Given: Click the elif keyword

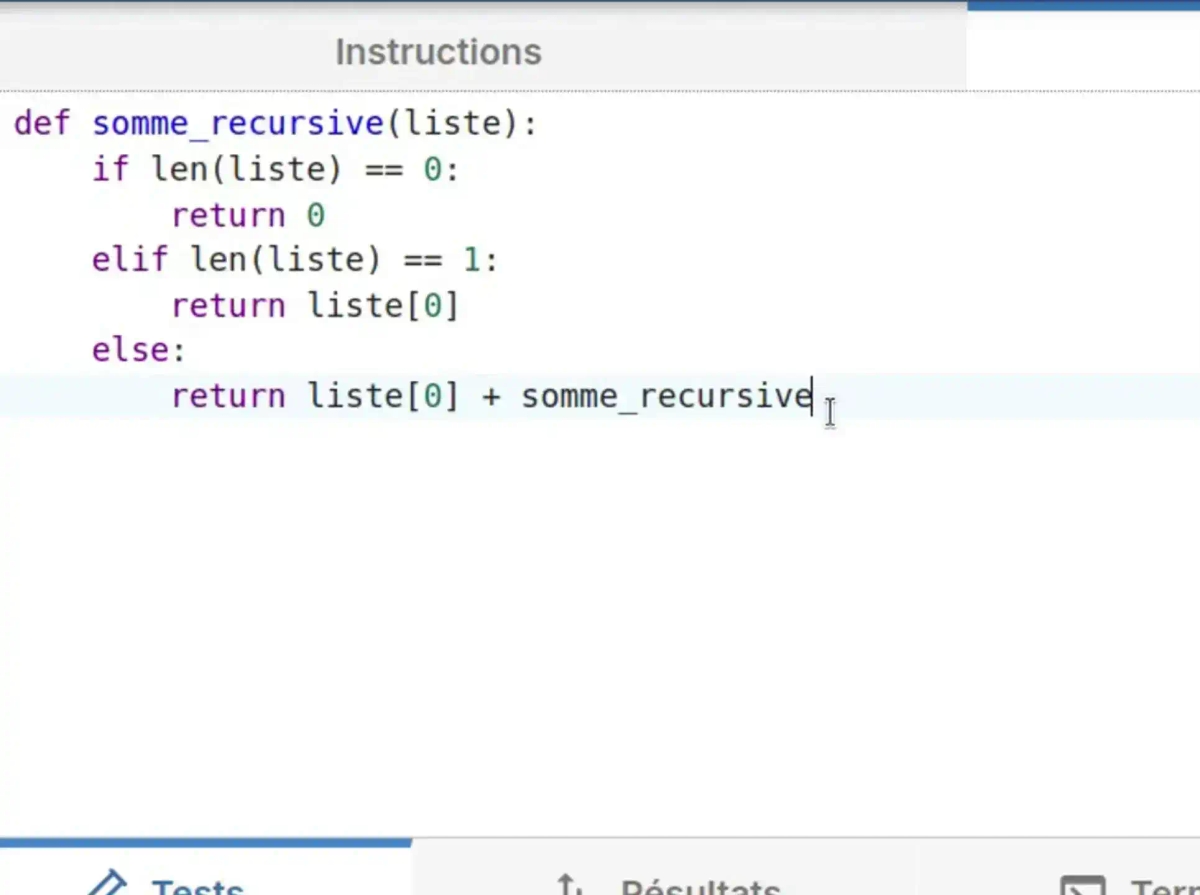Looking at the screenshot, I should [x=130, y=260].
